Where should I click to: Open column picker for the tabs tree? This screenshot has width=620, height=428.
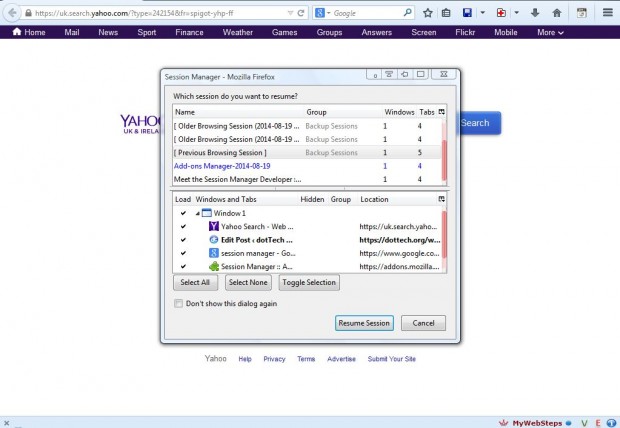(442, 199)
